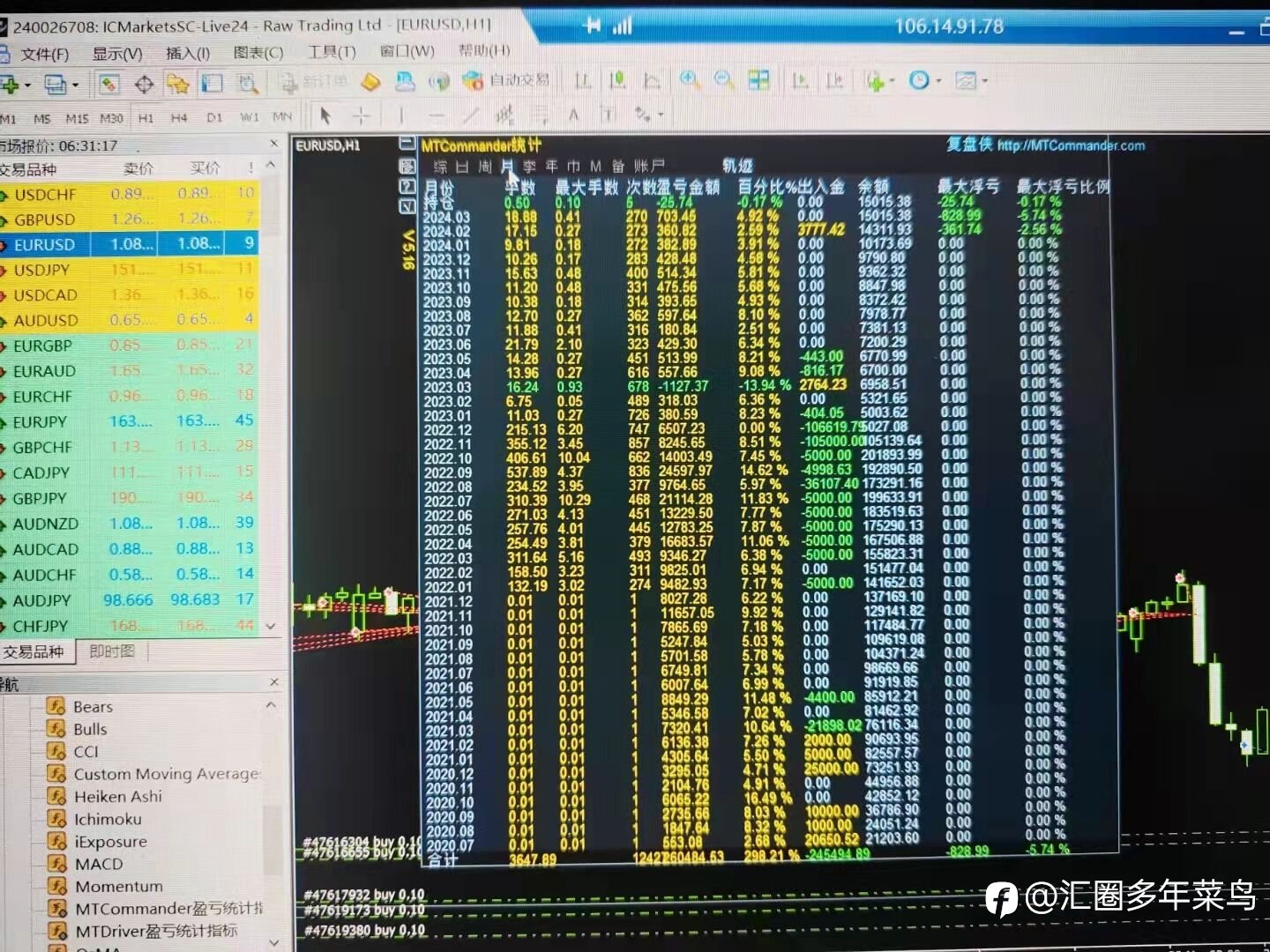Switch chart to line chart icon
Viewport: 1270px width, 952px height.
point(653,81)
